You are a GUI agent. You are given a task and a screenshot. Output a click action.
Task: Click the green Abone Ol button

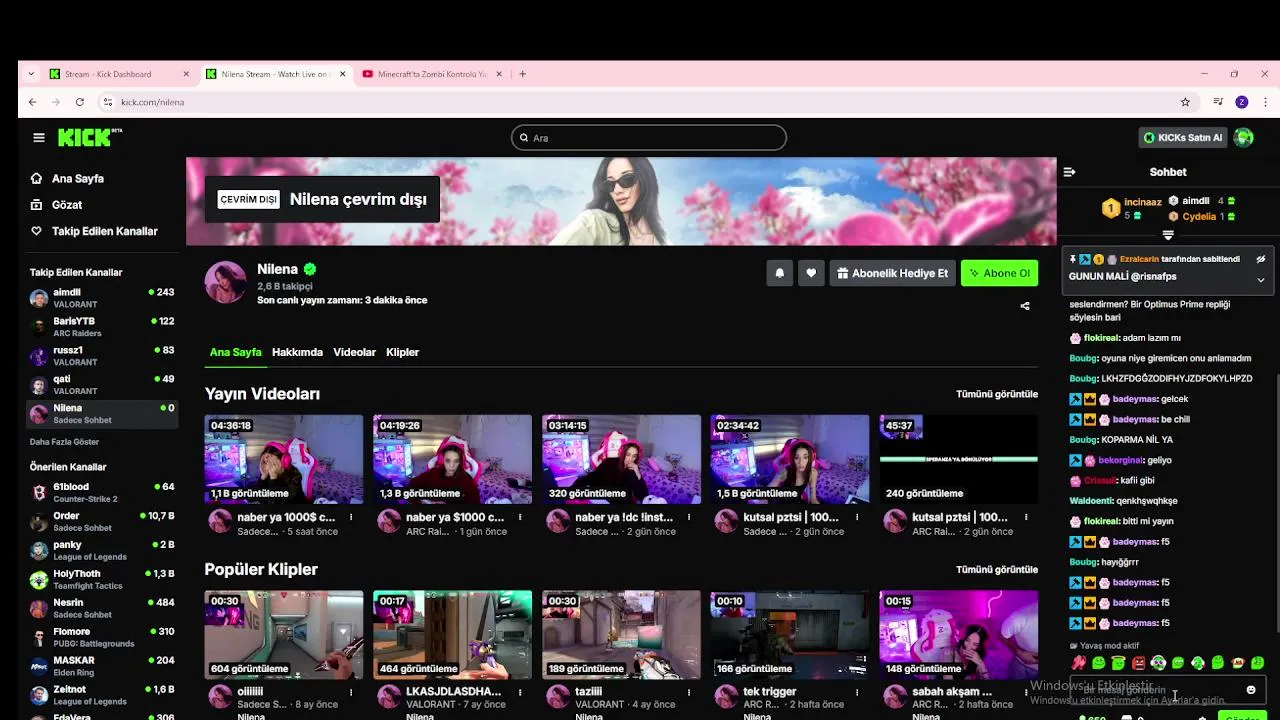click(x=999, y=273)
